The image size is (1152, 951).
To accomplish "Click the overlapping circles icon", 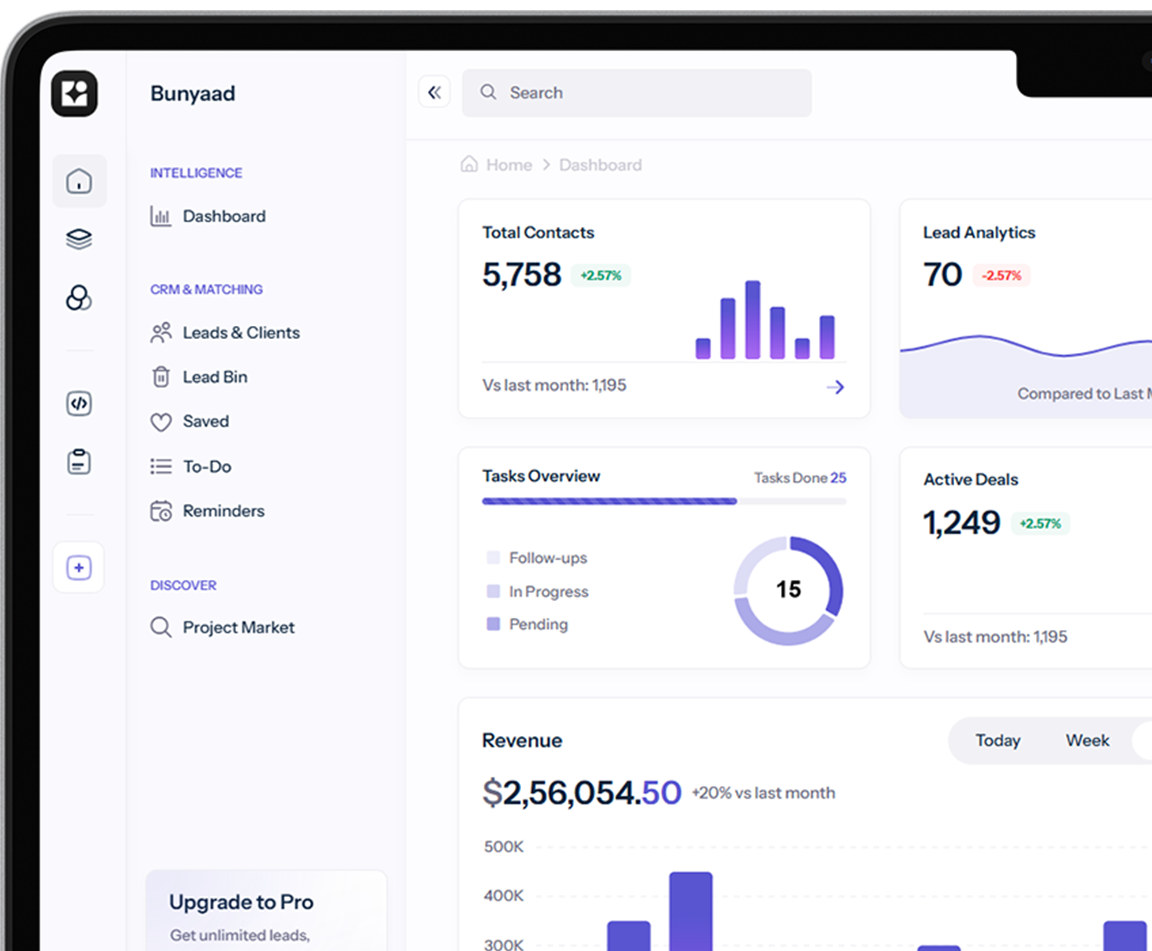I will [79, 298].
